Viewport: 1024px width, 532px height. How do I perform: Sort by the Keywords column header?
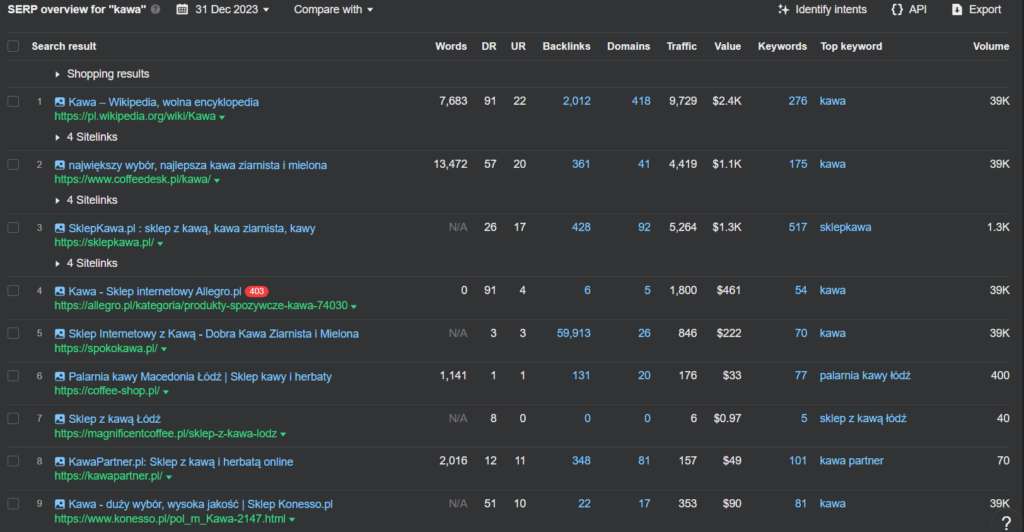(x=782, y=46)
